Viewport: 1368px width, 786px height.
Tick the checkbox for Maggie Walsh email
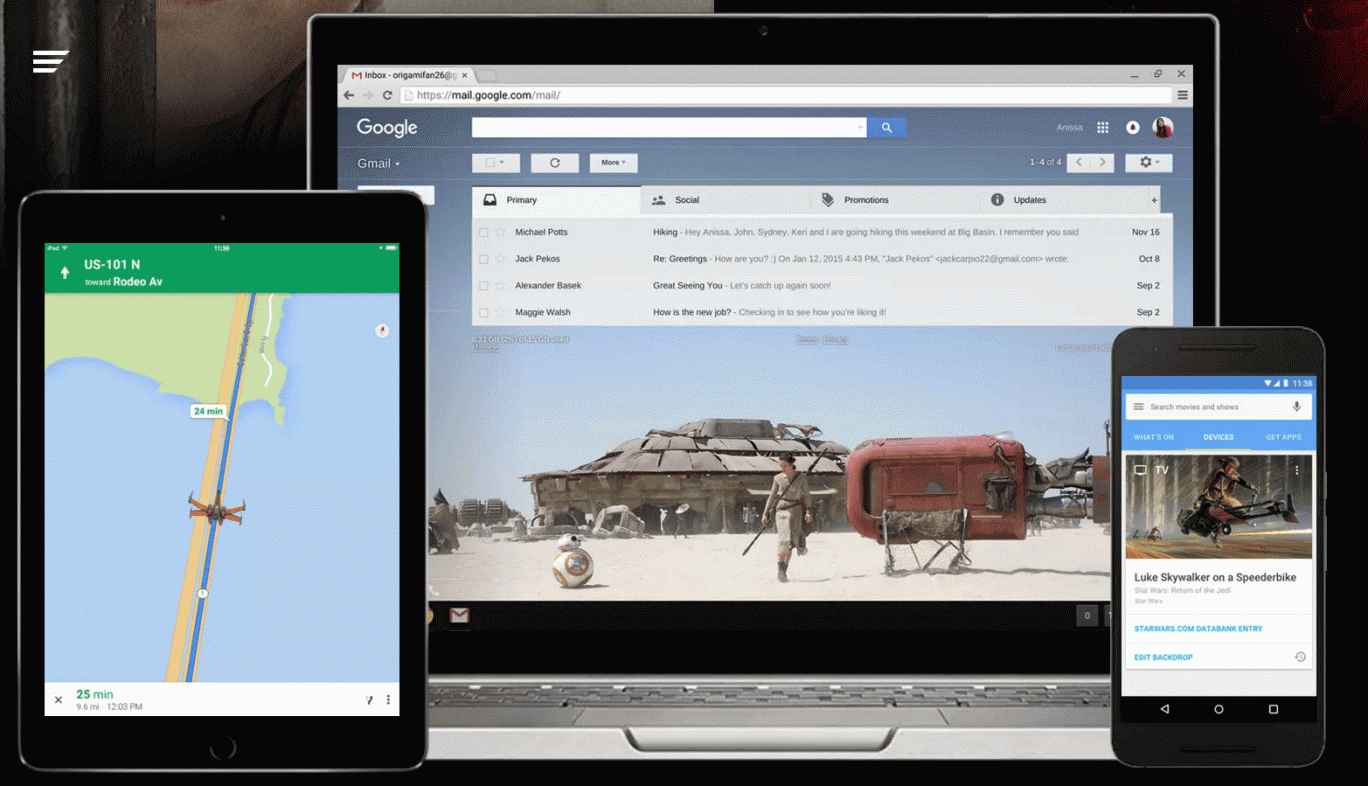(484, 312)
